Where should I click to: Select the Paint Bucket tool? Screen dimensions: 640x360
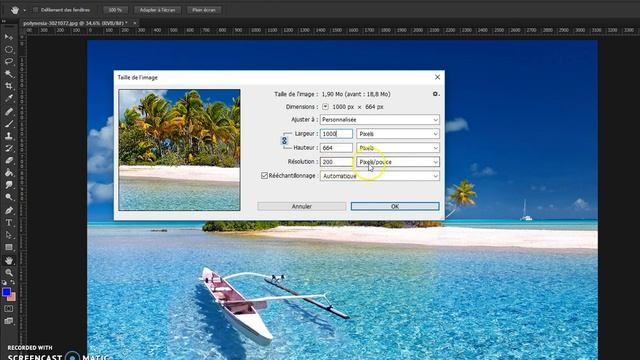9,173
